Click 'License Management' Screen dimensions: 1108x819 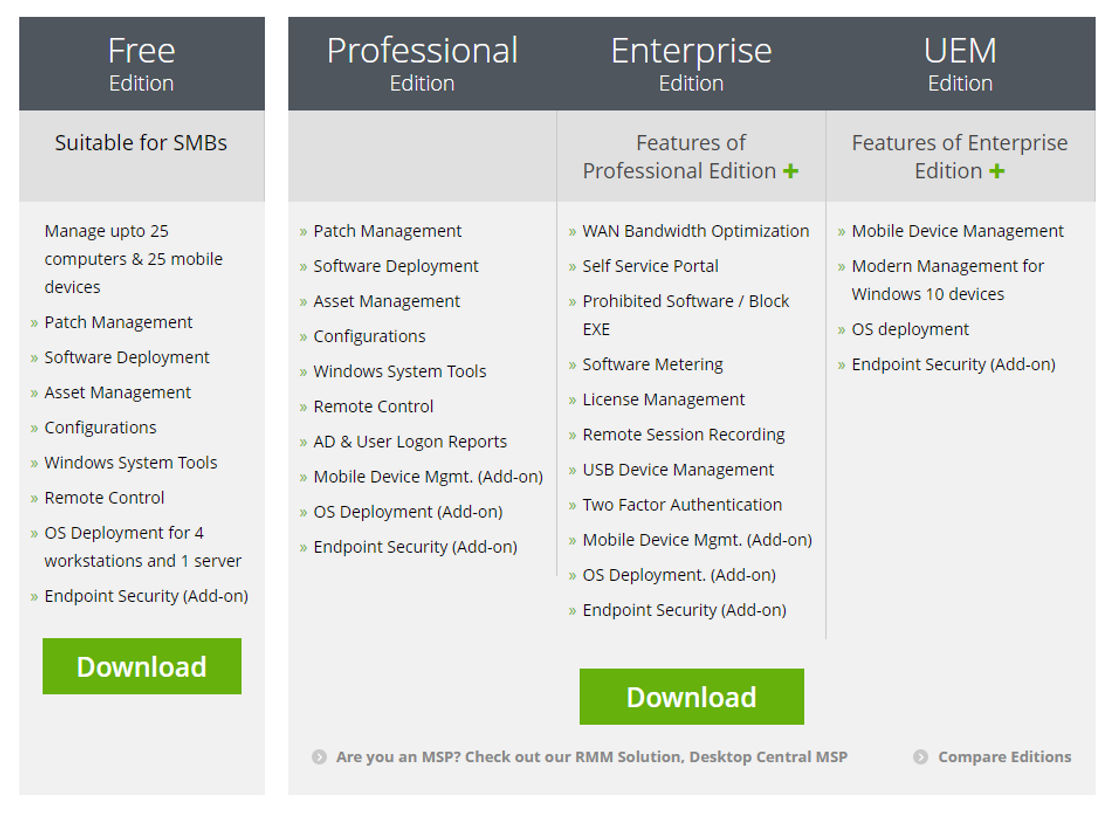[664, 399]
